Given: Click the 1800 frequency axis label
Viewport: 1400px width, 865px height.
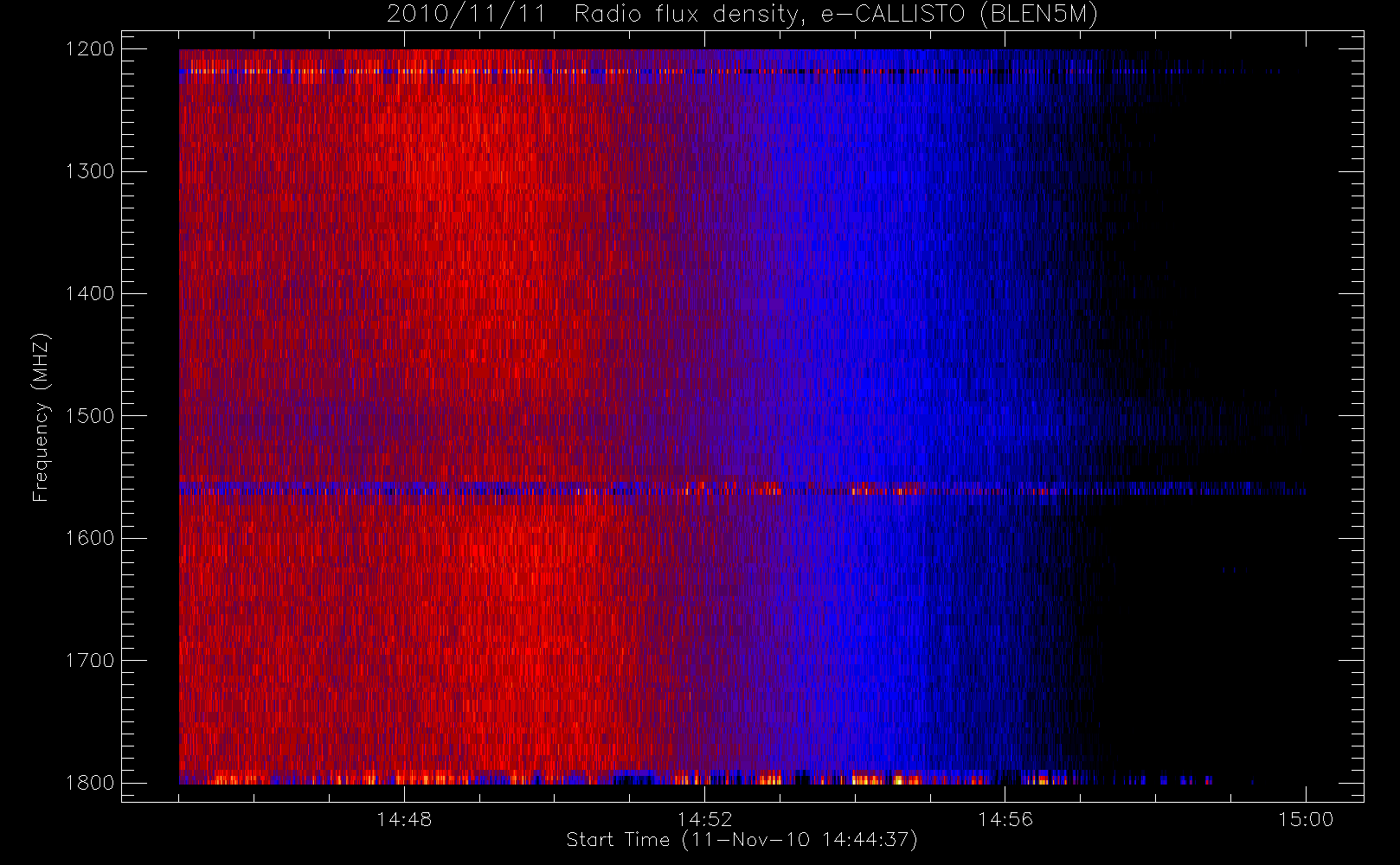Looking at the screenshot, I should click(90, 783).
